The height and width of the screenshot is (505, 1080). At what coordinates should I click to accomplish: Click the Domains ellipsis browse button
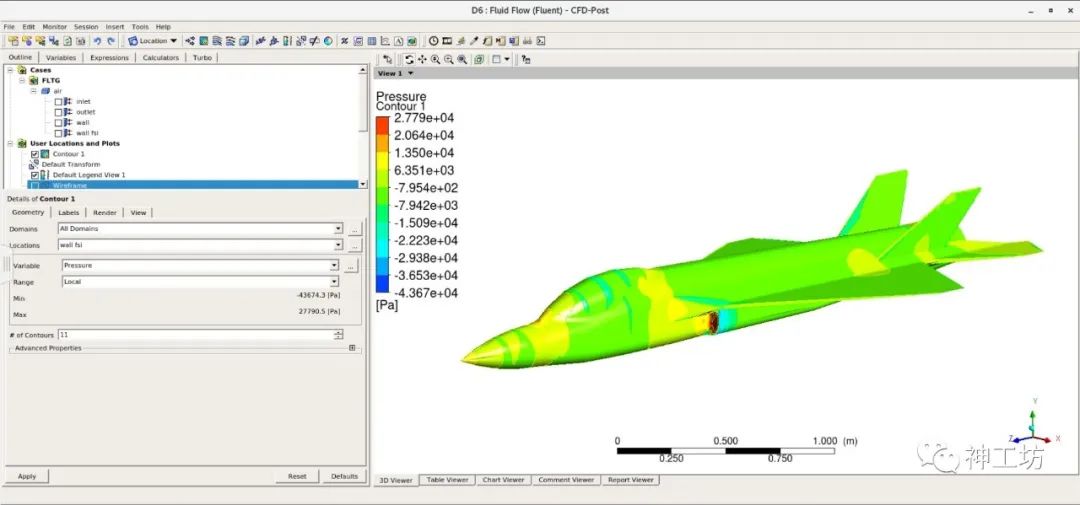[354, 229]
